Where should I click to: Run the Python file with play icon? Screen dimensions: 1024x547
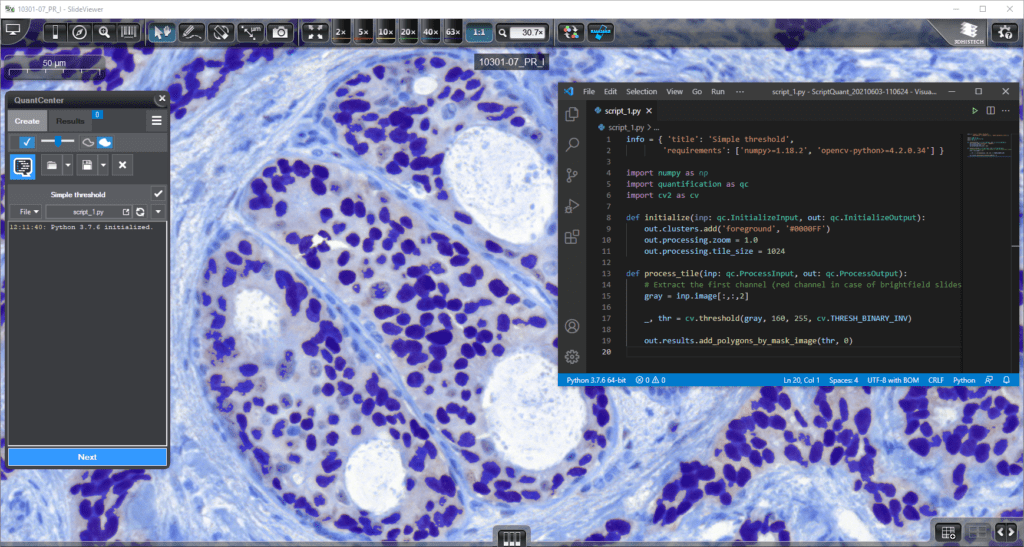tap(975, 110)
